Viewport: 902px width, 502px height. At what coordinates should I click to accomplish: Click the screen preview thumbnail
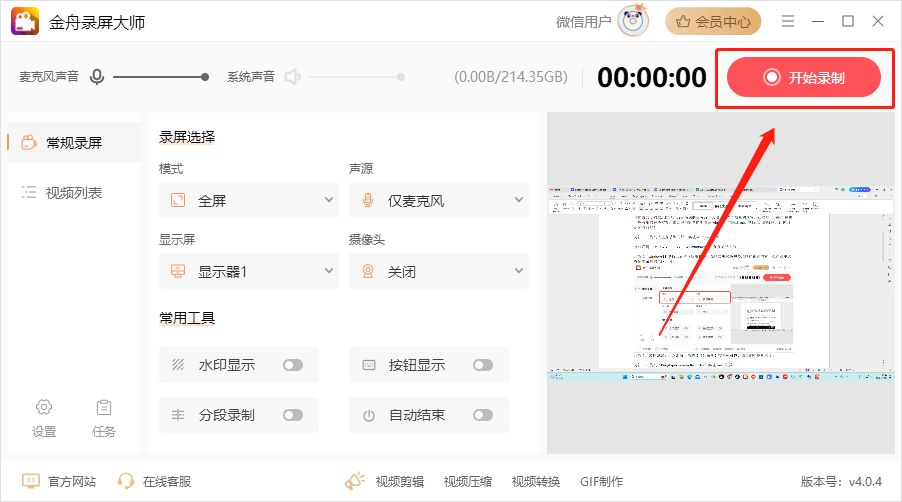(721, 283)
